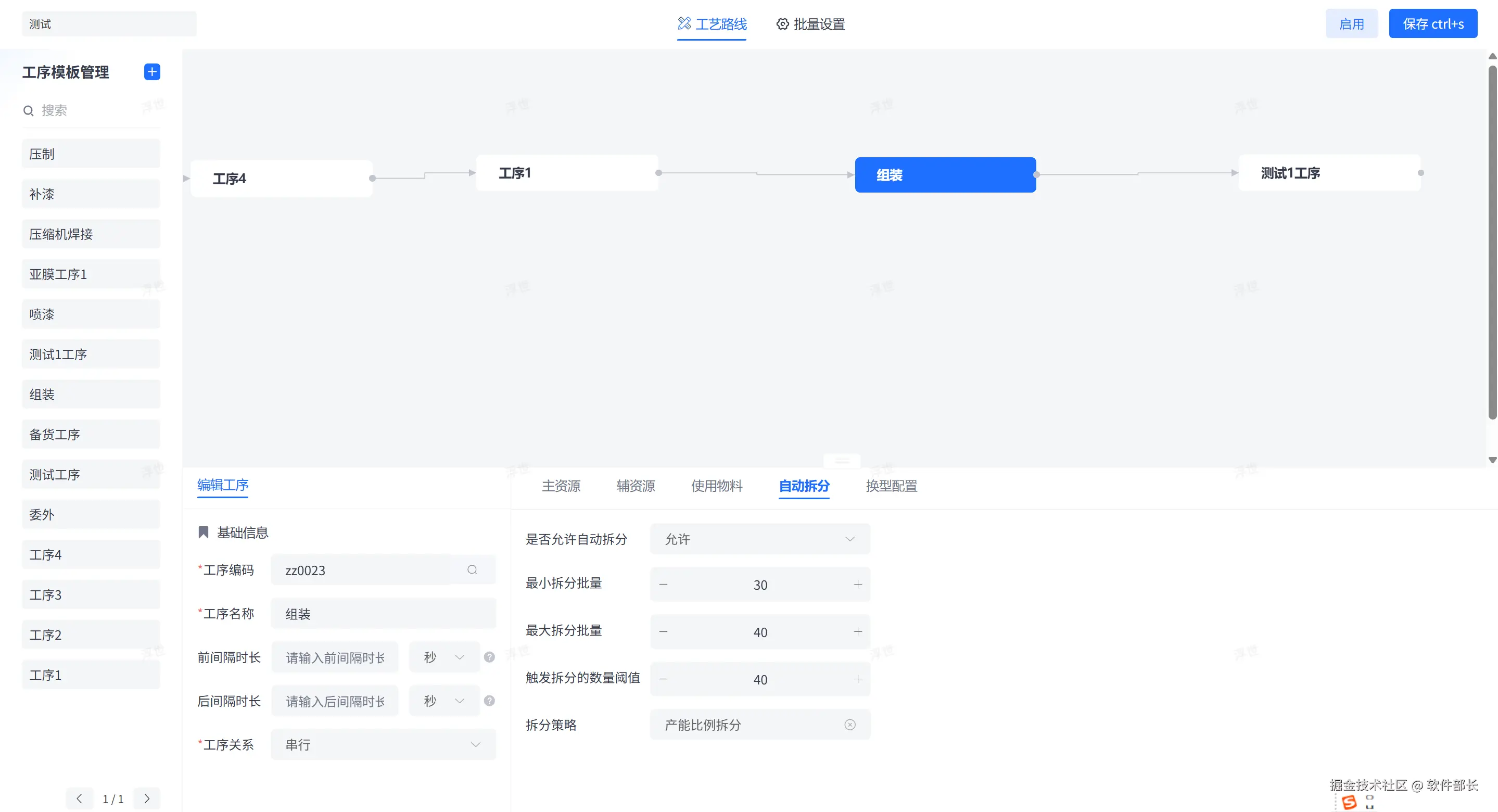Open the 是否允许自动拆分 dropdown
The width and height of the screenshot is (1498, 812).
[759, 539]
